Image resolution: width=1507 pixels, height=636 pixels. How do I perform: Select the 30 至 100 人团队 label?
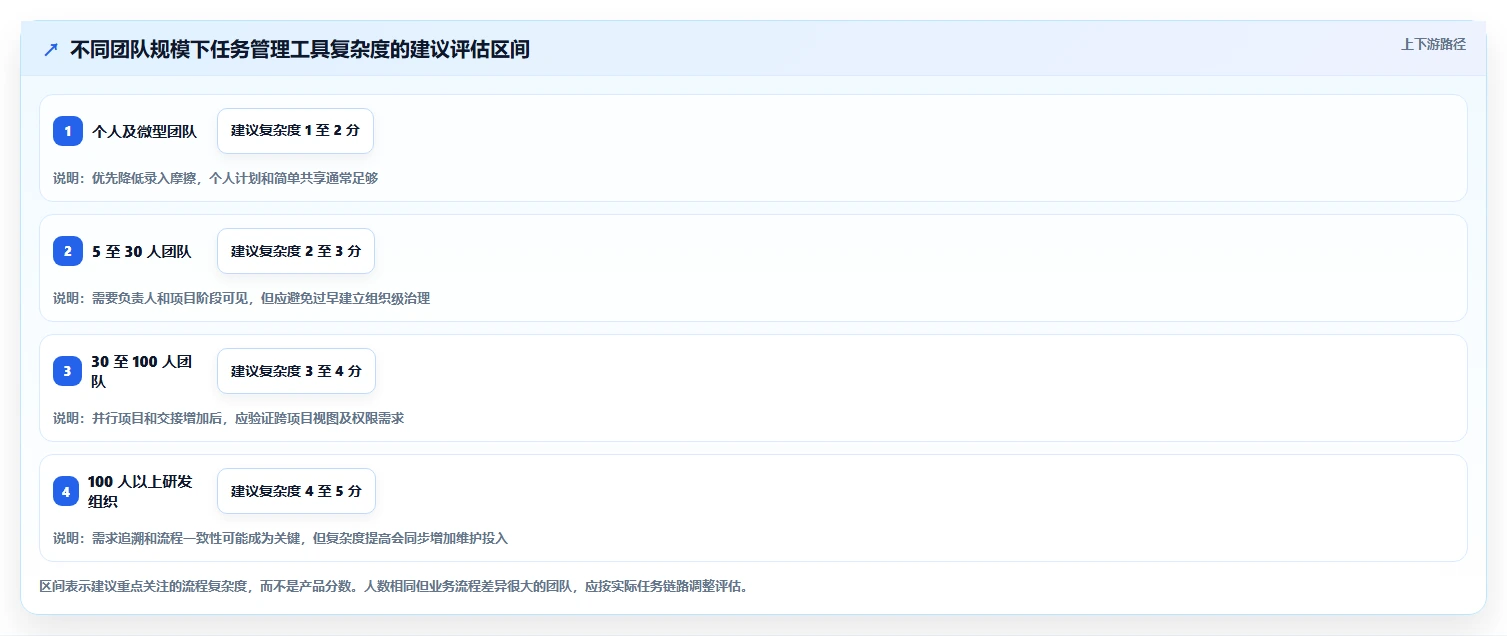[x=141, y=371]
